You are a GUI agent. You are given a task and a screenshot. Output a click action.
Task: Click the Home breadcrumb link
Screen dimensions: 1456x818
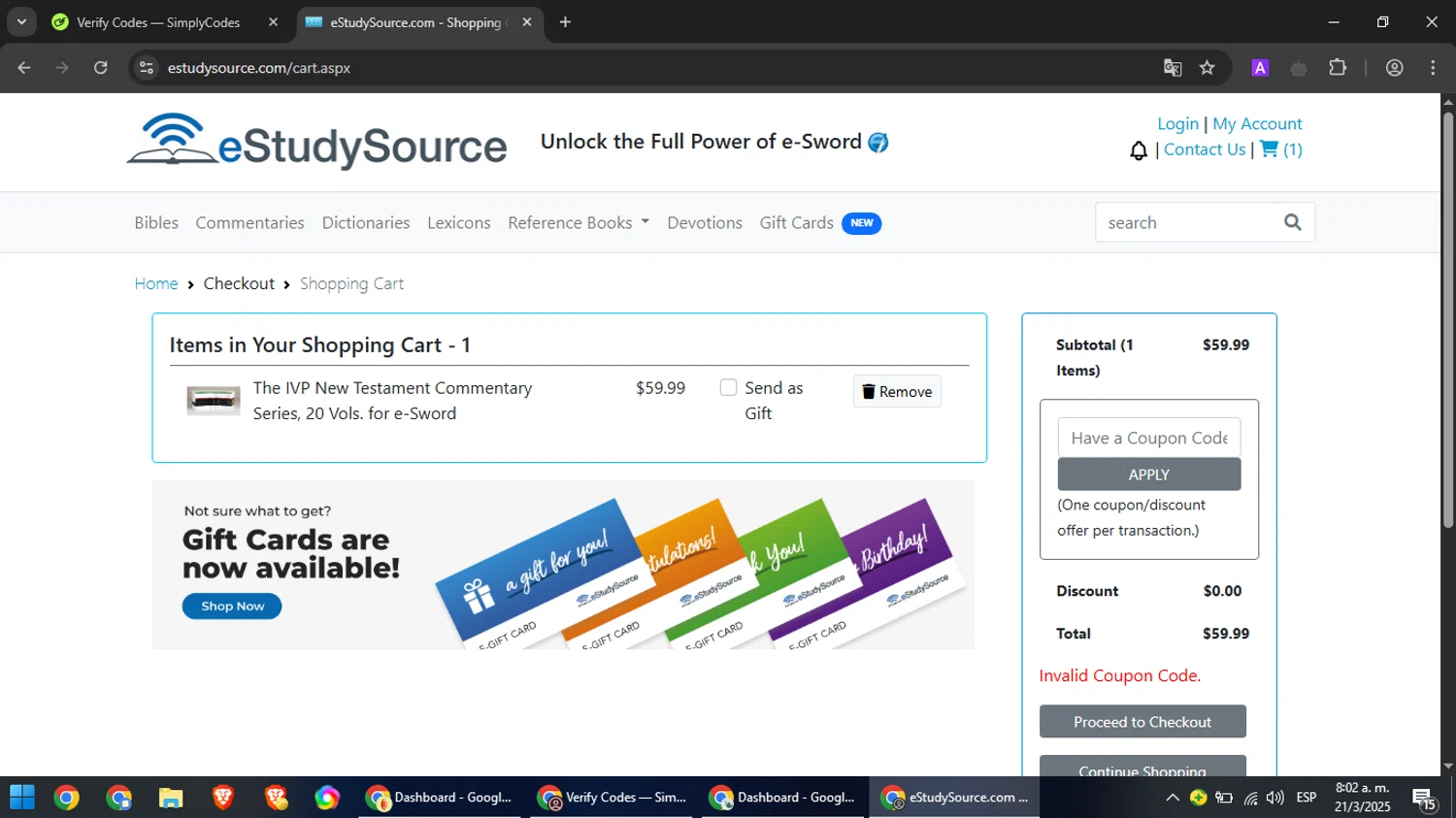[156, 283]
